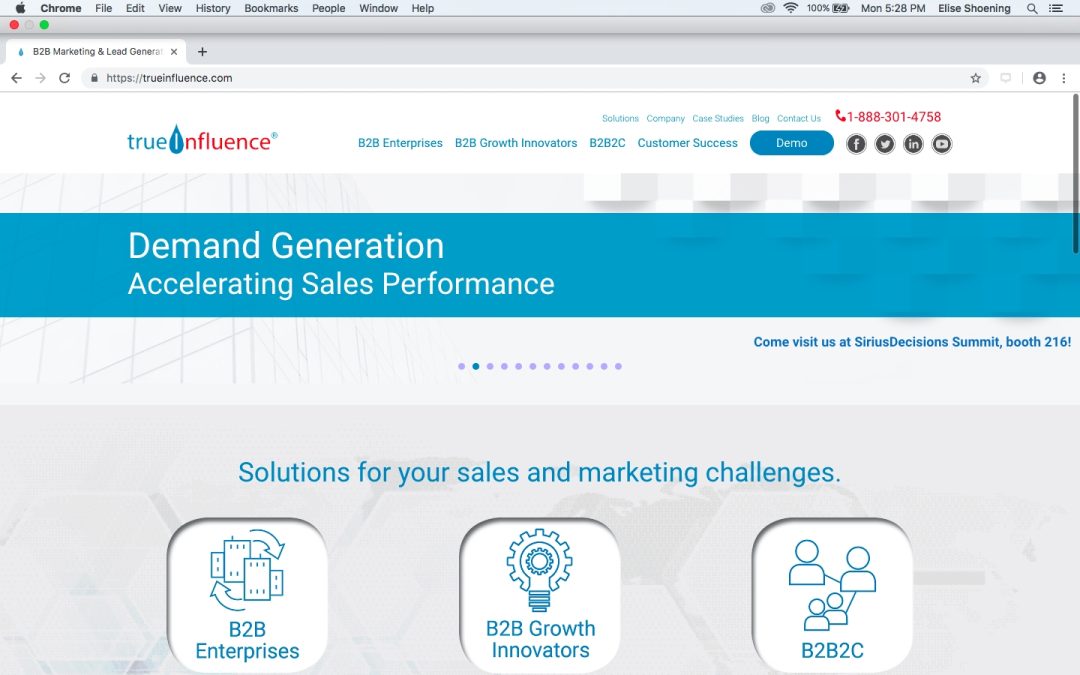The height and width of the screenshot is (675, 1080).
Task: Open Chrome three-dot menu
Action: tap(1063, 78)
